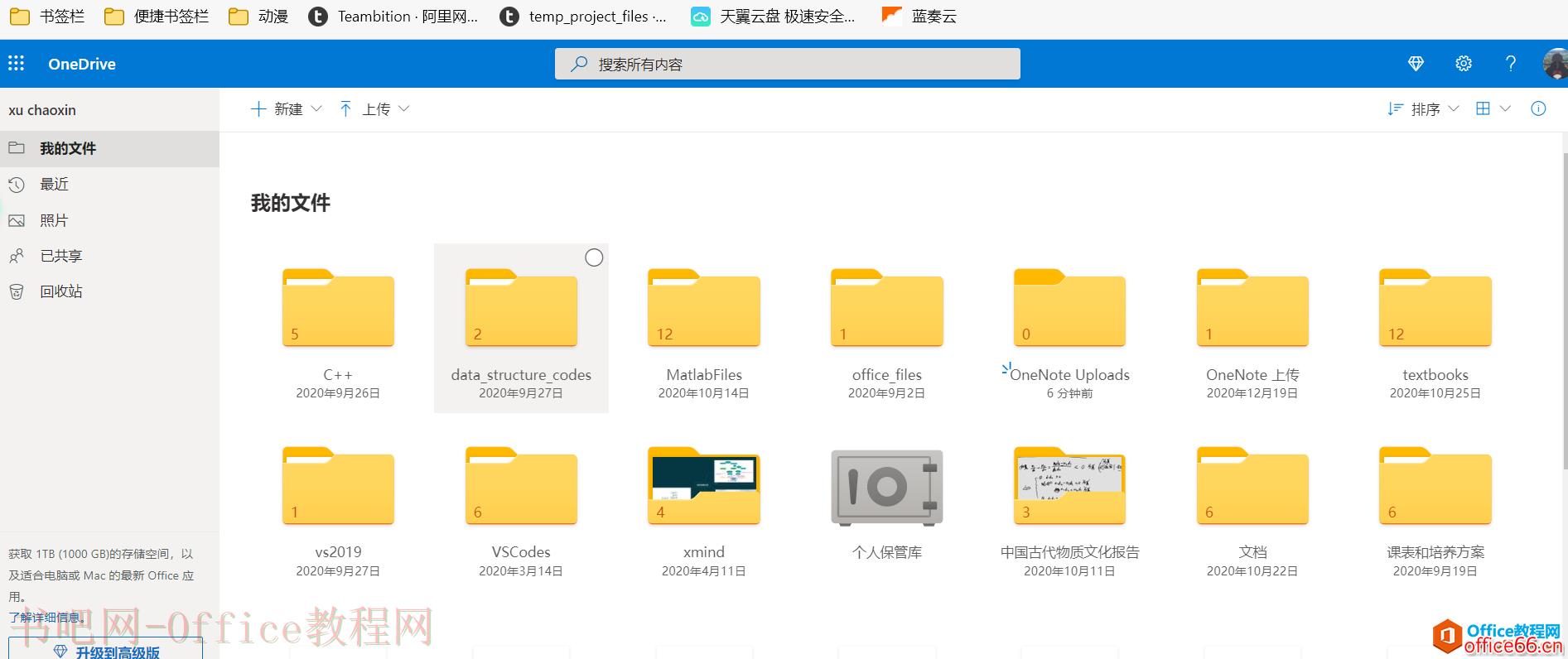Open the 排序 sort dropdown
Viewport: 1568px width, 659px height.
1423,108
